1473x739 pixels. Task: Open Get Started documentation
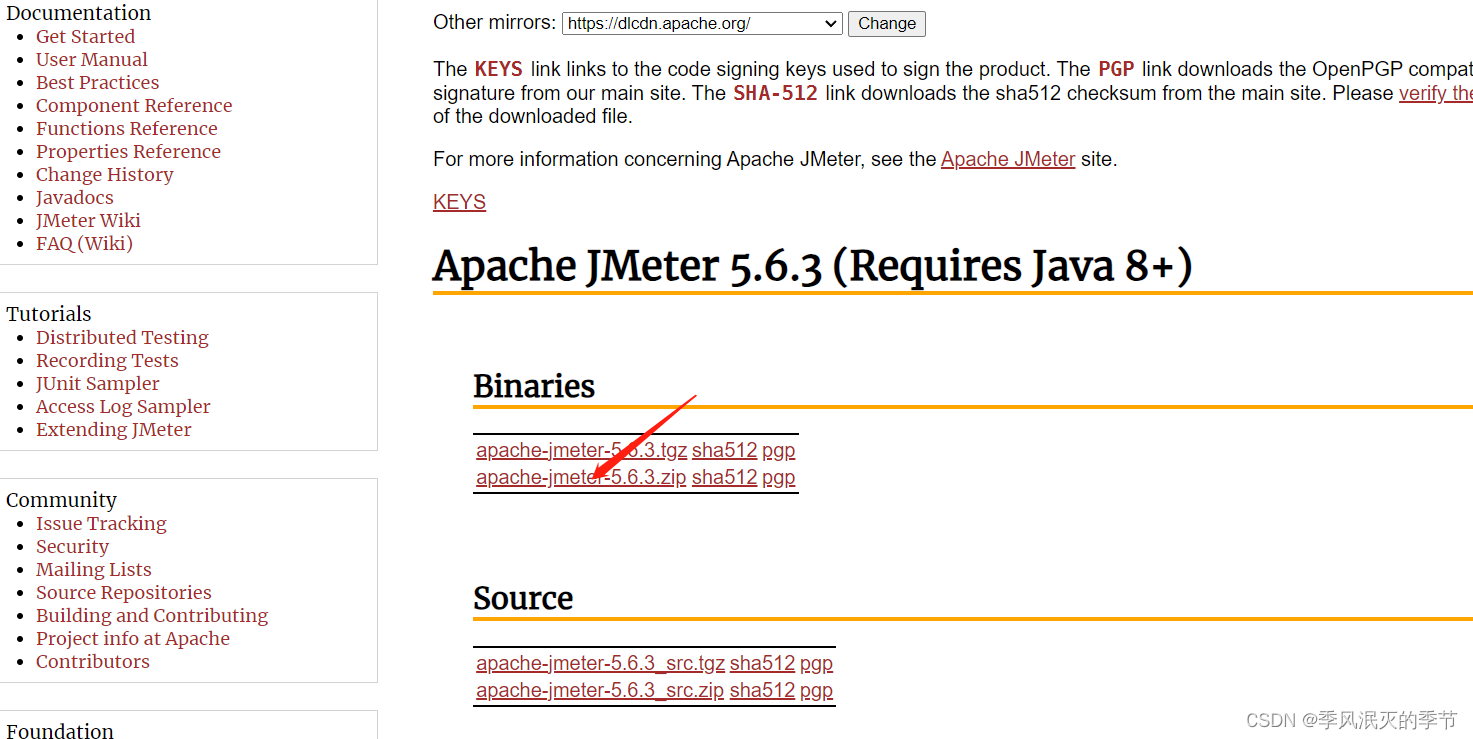pos(85,37)
